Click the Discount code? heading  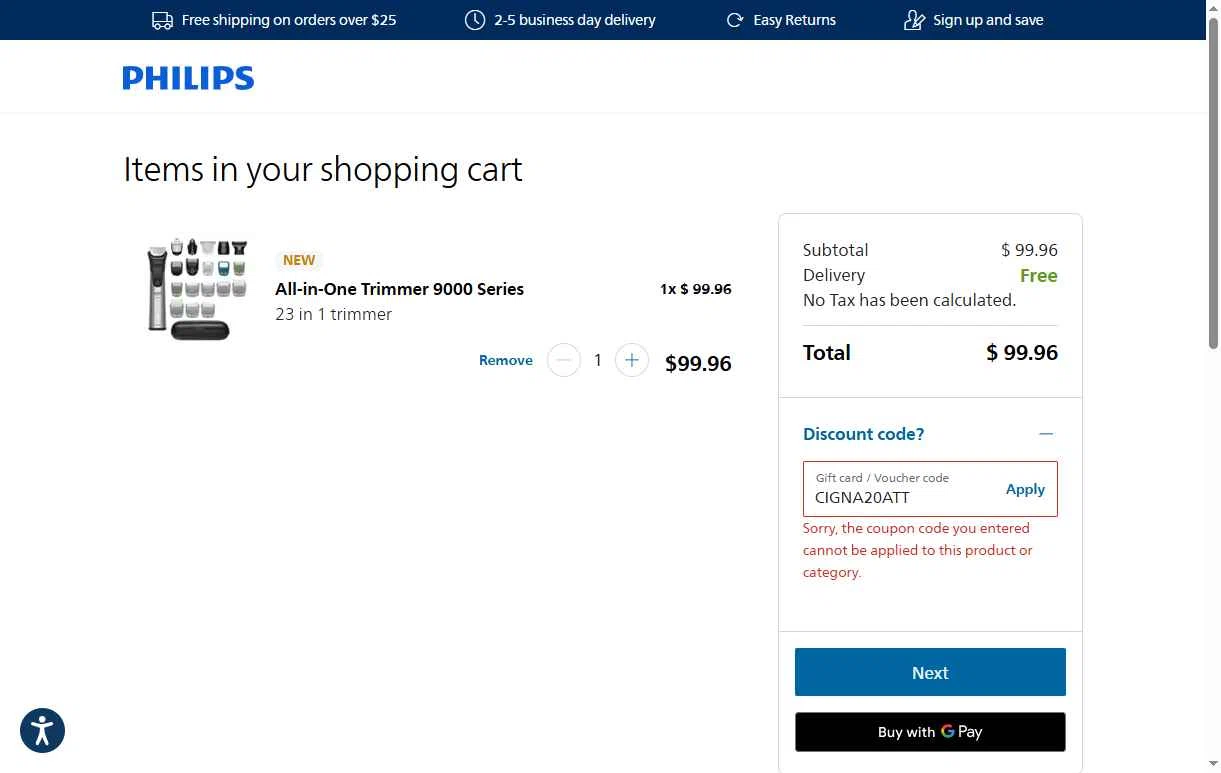863,434
